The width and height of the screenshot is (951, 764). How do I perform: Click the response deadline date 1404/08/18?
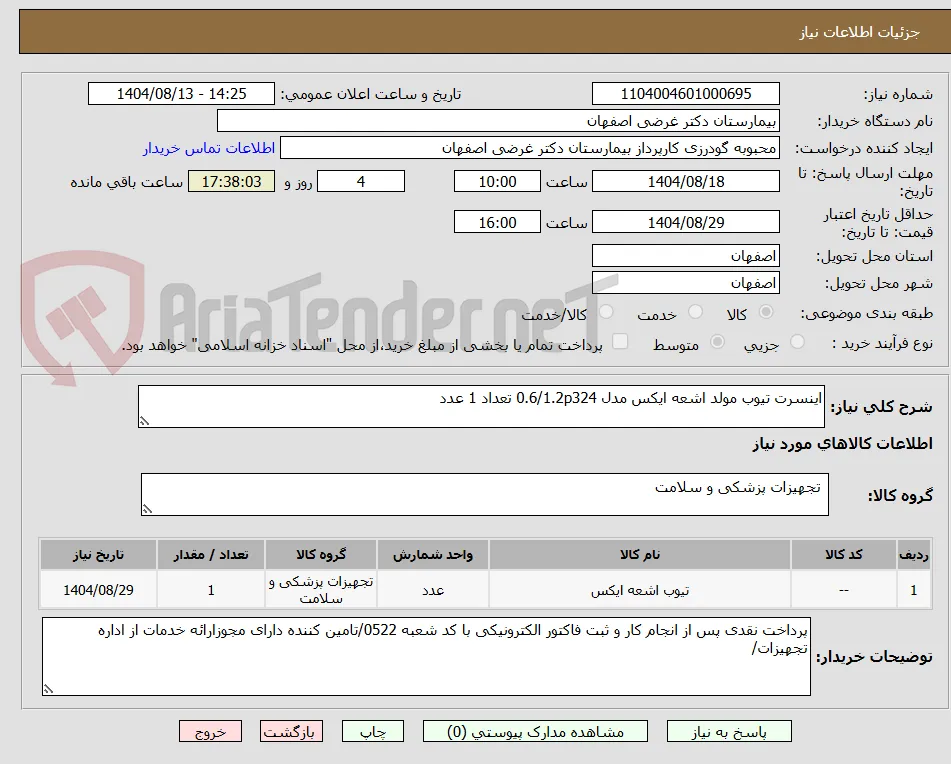coord(685,181)
